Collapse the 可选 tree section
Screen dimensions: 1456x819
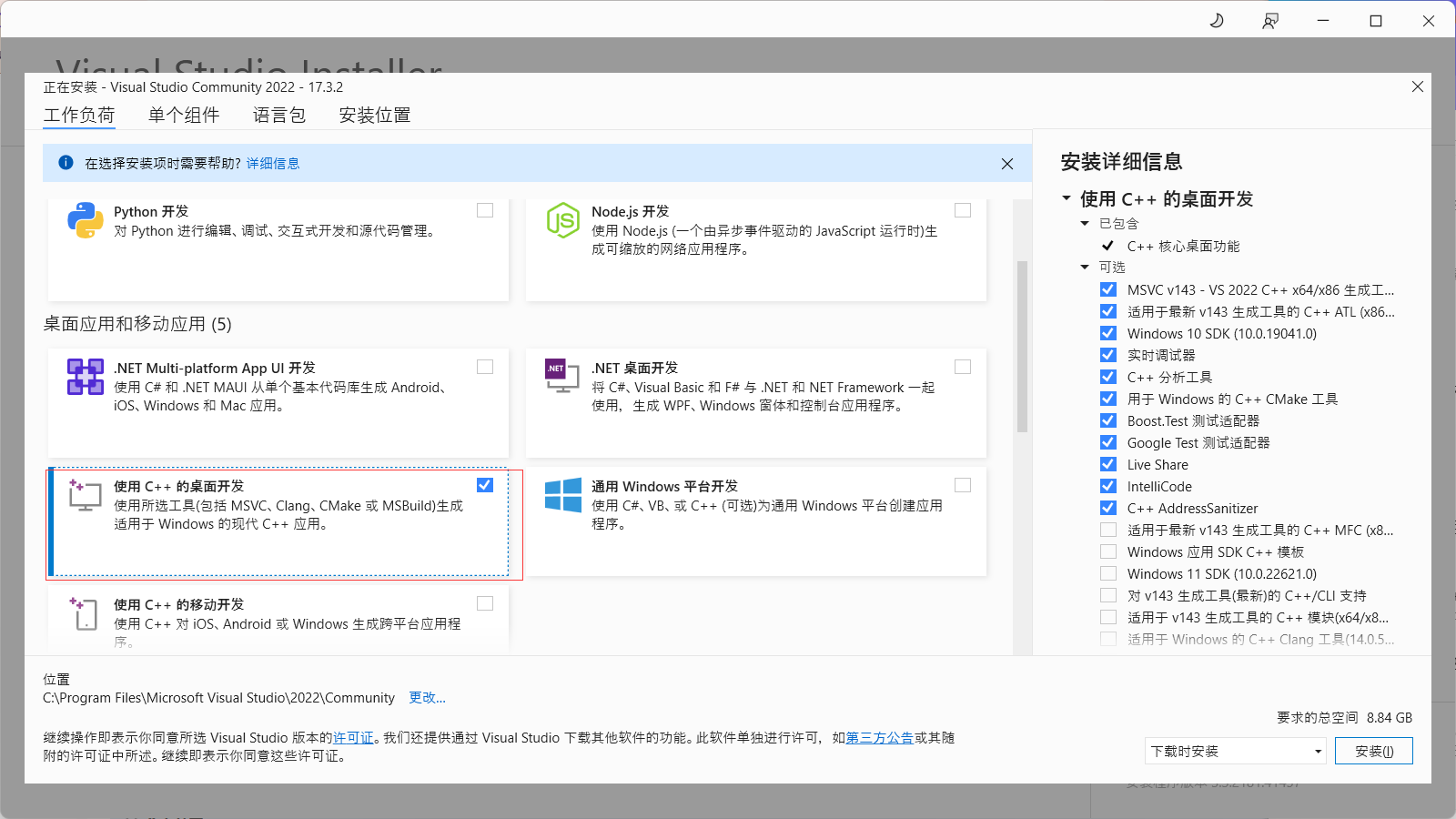coord(1085,268)
